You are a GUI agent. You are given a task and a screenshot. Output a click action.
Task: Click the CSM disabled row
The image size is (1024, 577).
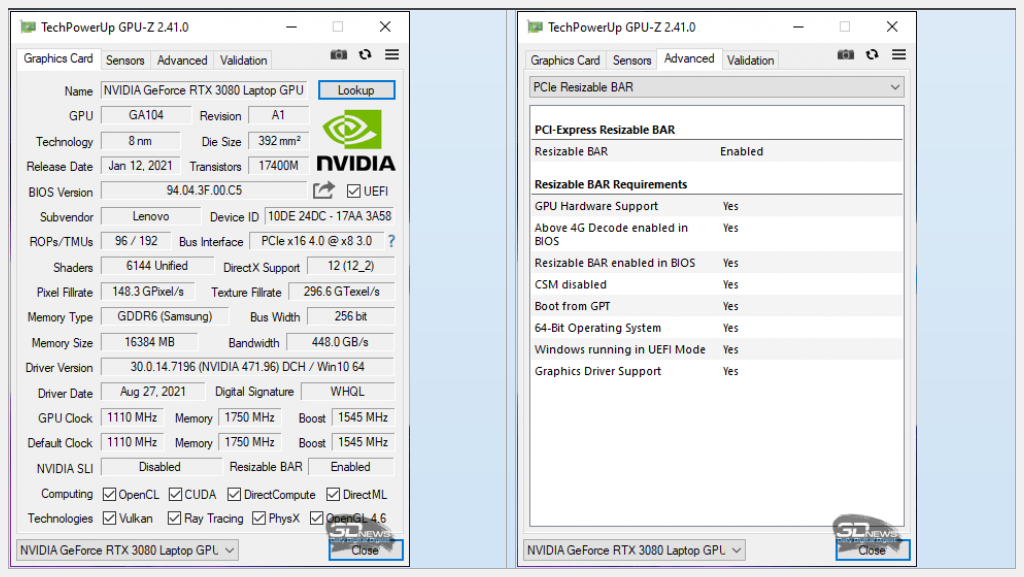[717, 285]
